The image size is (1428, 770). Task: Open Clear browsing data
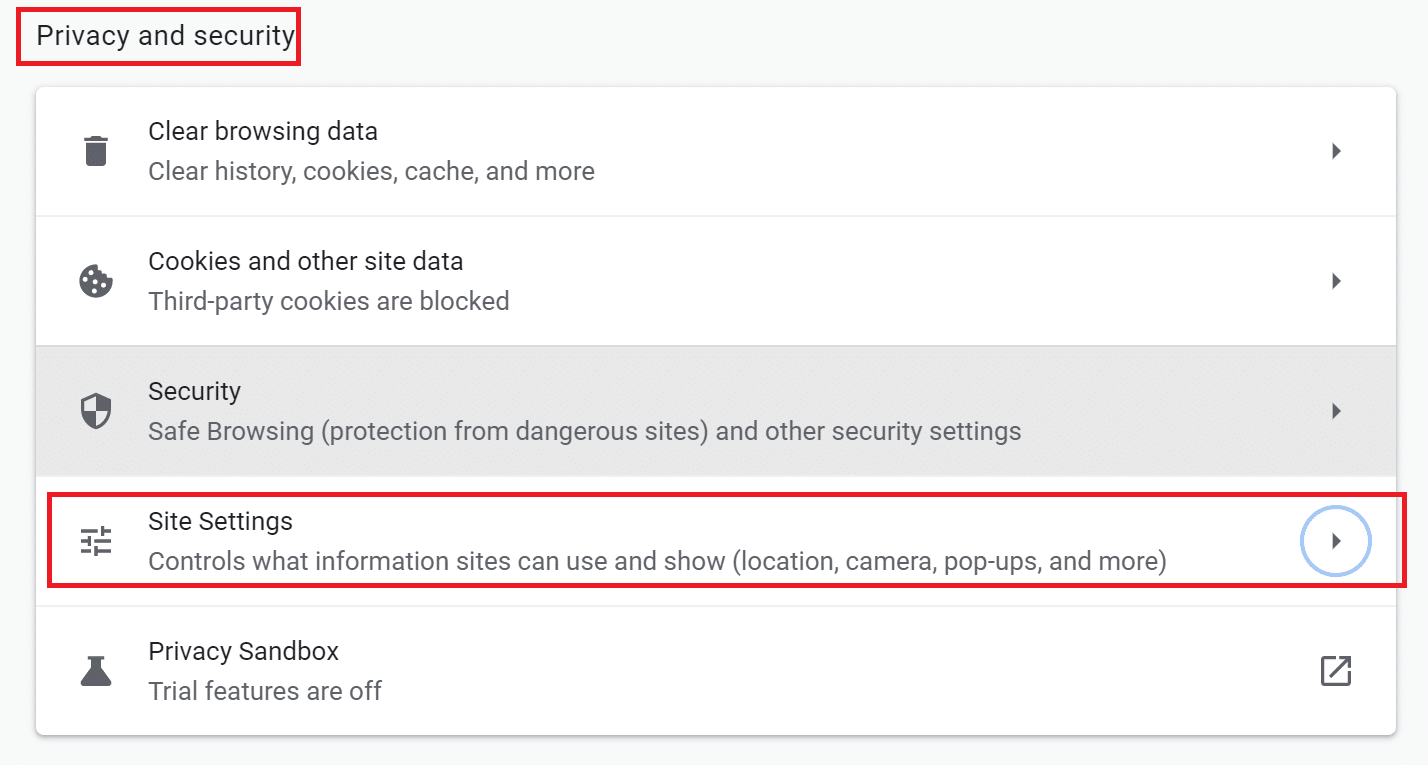(x=263, y=131)
